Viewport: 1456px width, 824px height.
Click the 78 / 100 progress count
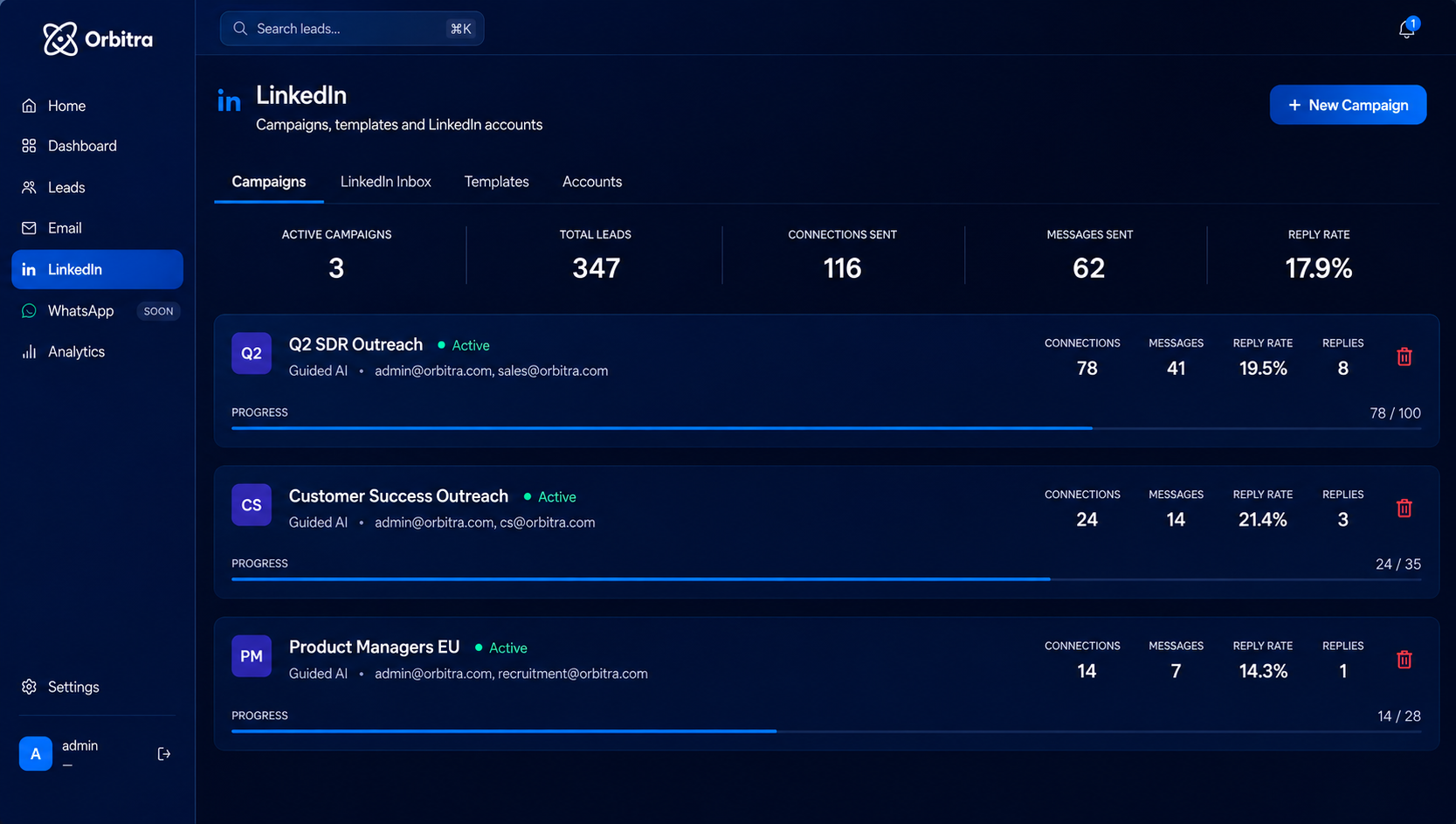(x=1395, y=412)
